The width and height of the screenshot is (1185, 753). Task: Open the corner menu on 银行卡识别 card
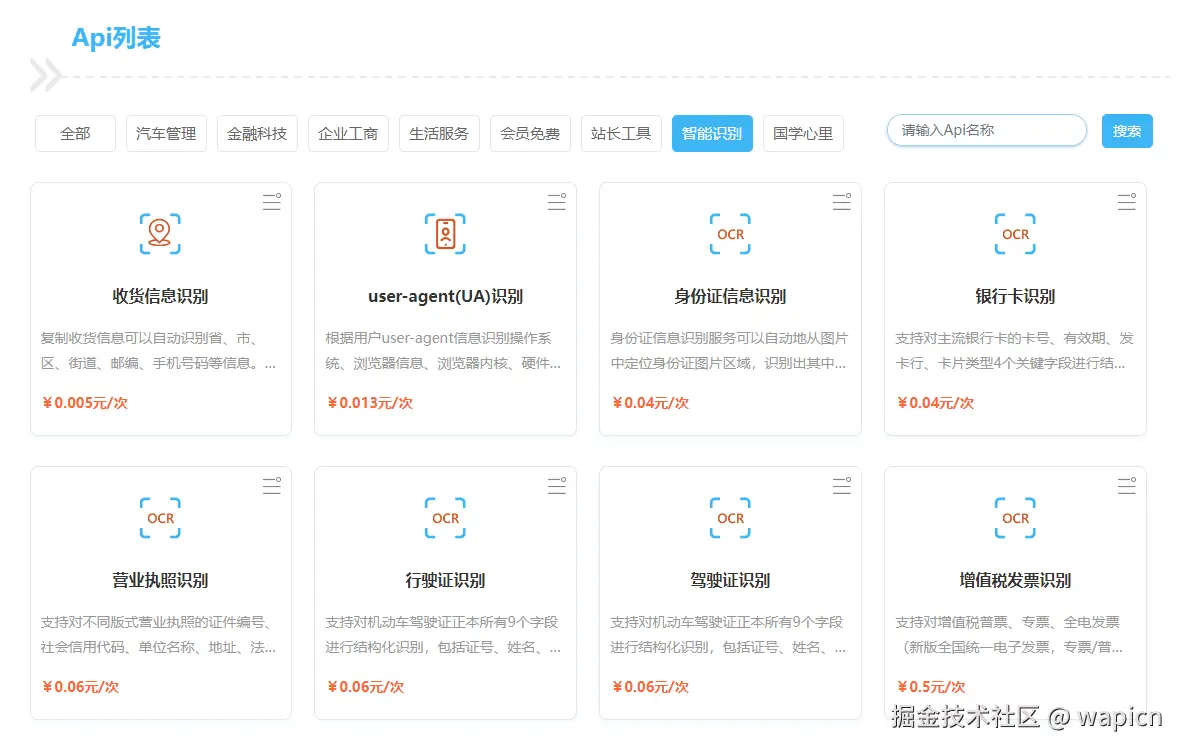point(1126,201)
